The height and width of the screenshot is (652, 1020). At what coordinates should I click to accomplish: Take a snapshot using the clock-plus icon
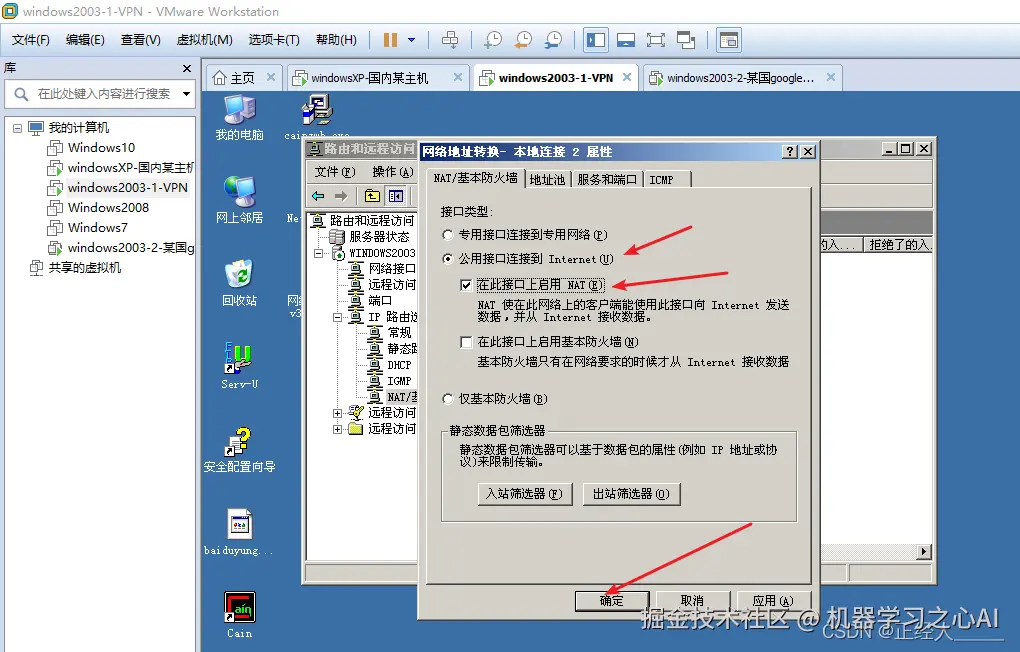(493, 40)
